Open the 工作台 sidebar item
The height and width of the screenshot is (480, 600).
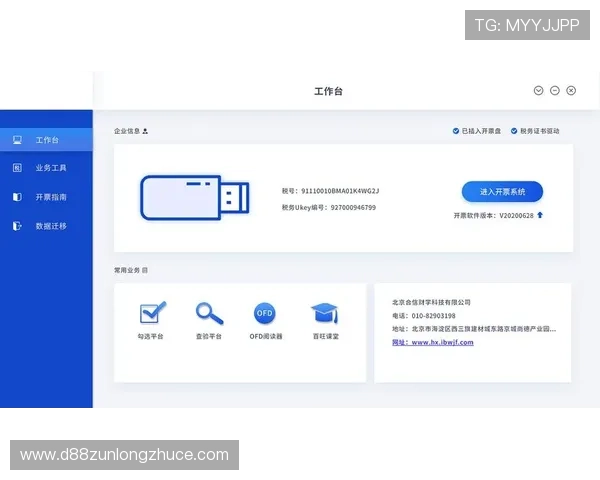(46, 140)
